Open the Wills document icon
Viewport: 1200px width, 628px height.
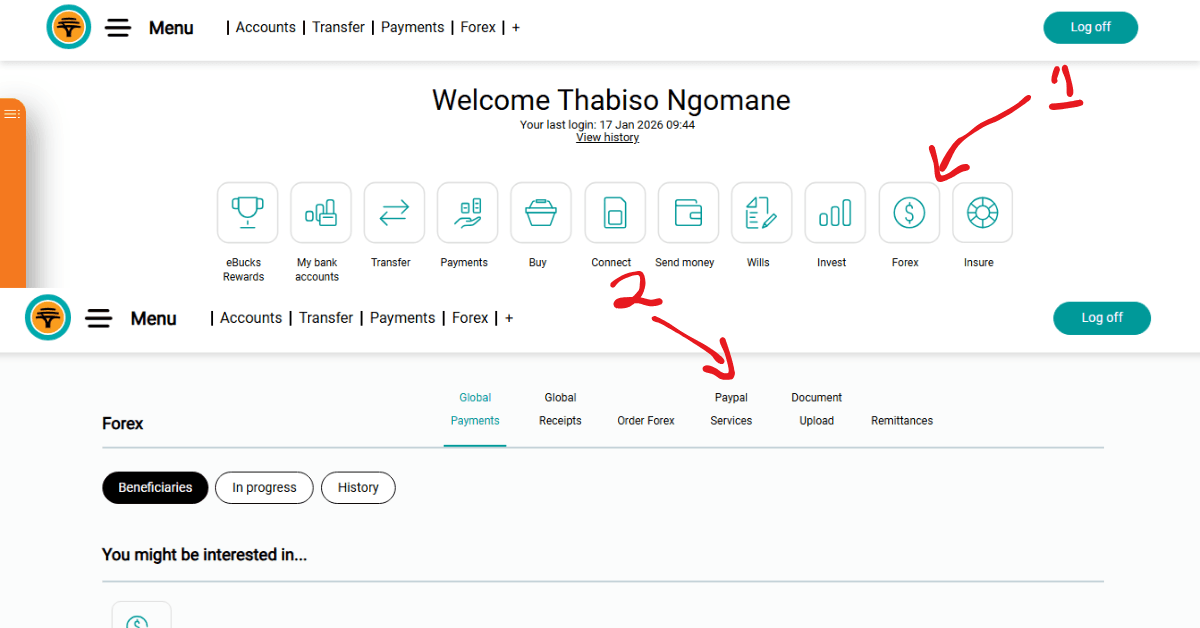(x=761, y=212)
